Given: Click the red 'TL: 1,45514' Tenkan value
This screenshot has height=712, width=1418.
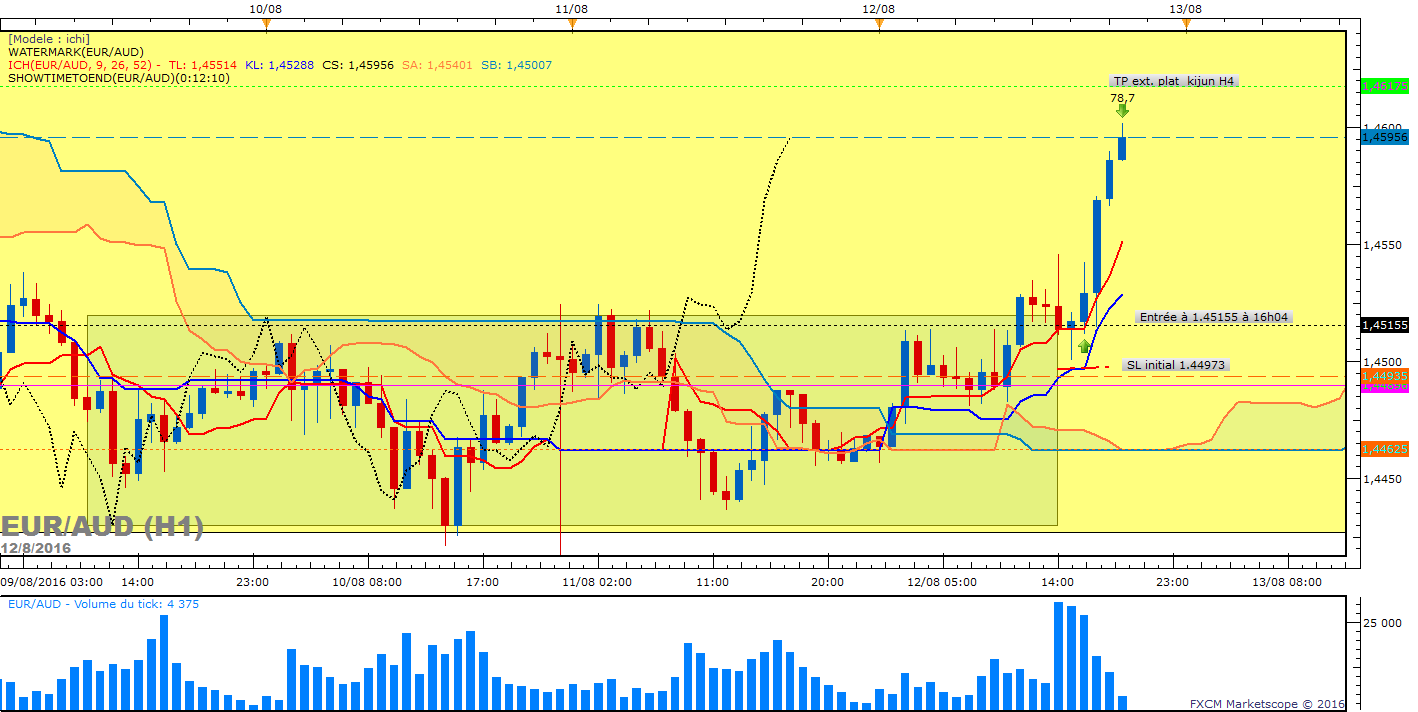Looking at the screenshot, I should pyautogui.click(x=203, y=65).
